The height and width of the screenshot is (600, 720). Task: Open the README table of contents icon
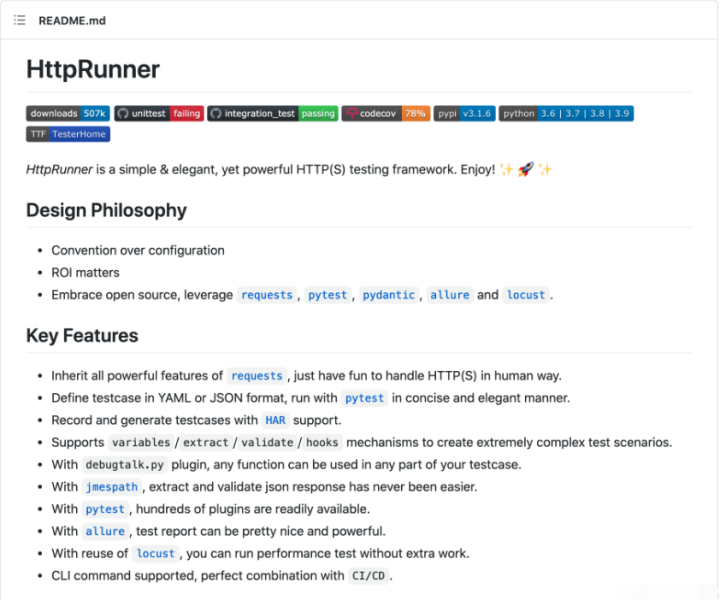(20, 20)
